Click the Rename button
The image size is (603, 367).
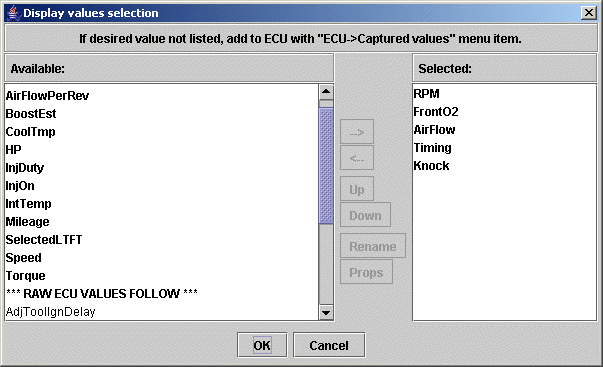(x=373, y=246)
